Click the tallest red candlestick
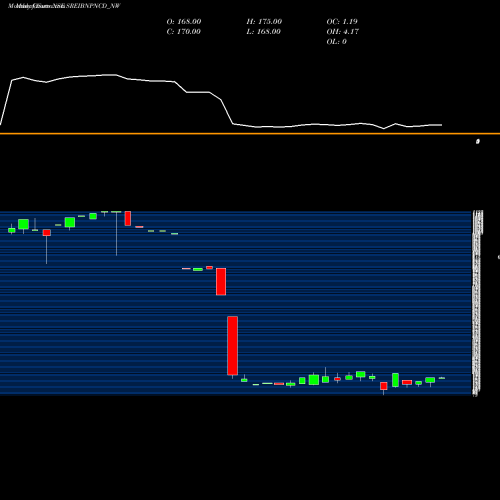 pos(232,346)
